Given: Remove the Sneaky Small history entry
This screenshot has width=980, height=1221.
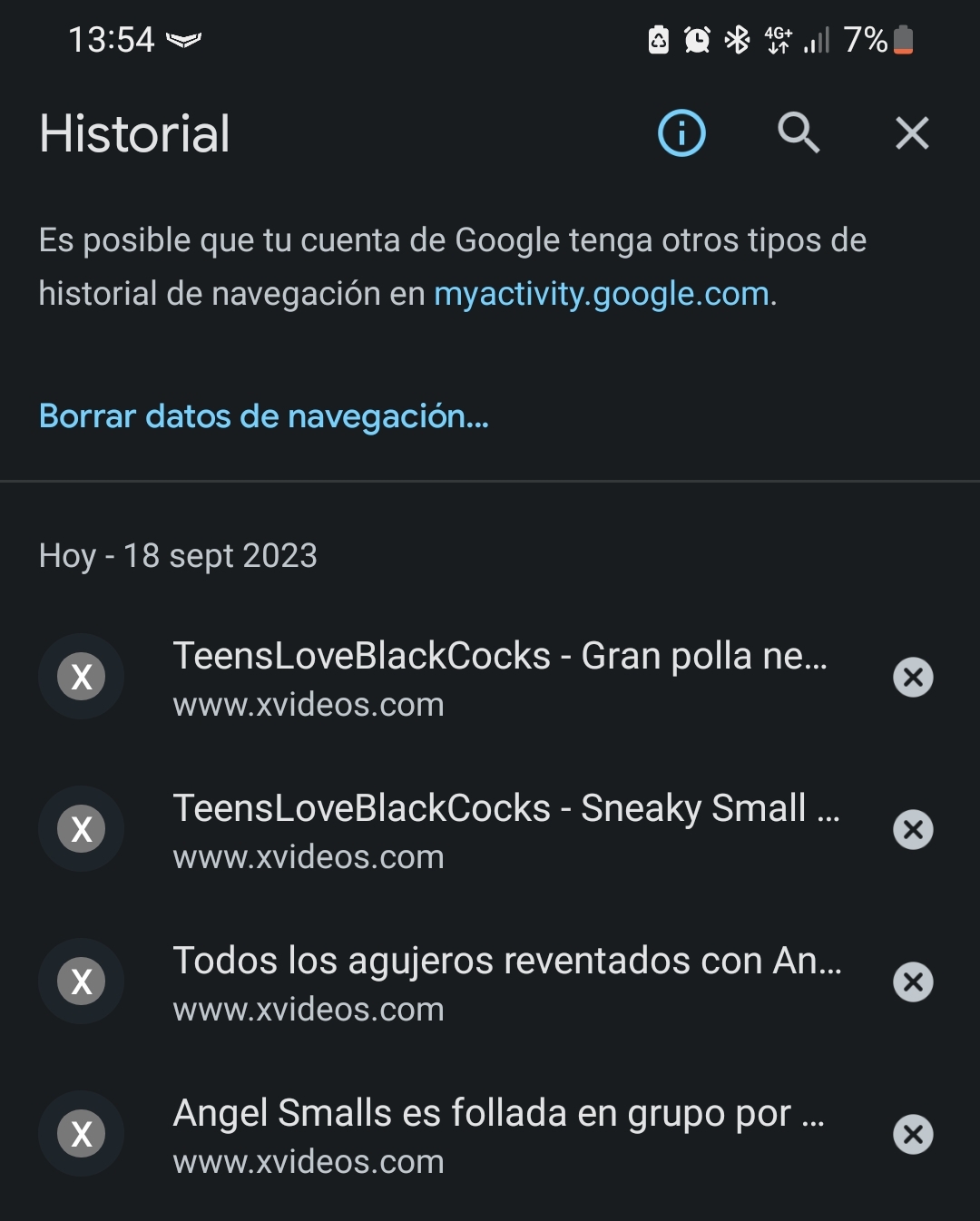Looking at the screenshot, I should point(913,829).
